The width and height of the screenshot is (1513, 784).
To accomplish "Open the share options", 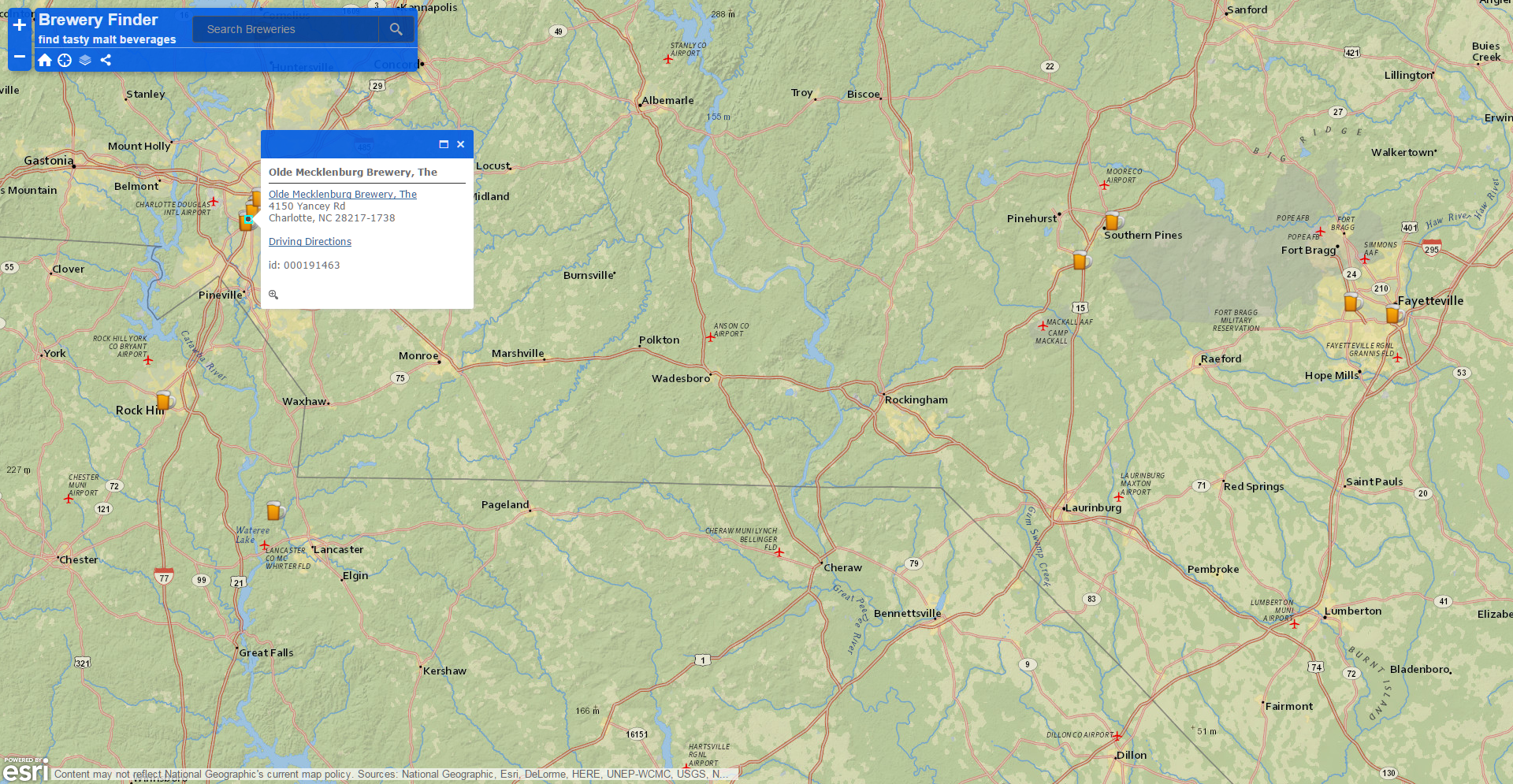I will [x=106, y=60].
